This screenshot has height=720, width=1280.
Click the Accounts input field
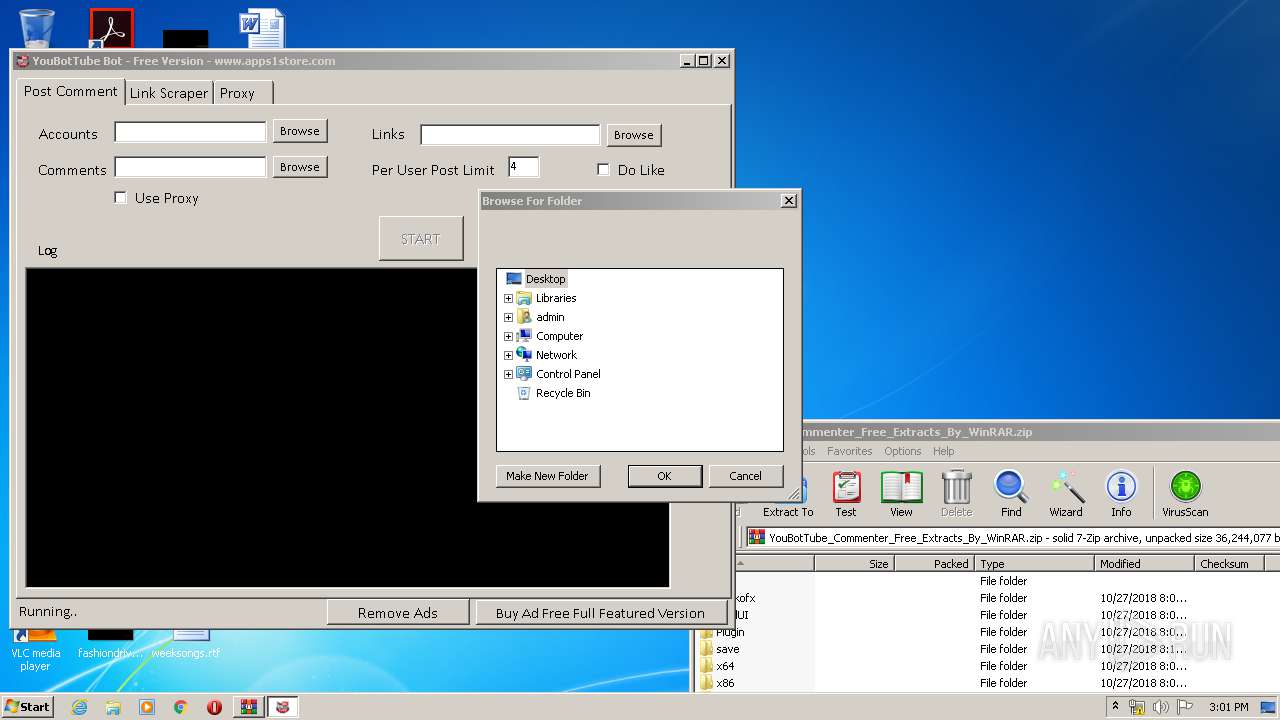tap(190, 132)
